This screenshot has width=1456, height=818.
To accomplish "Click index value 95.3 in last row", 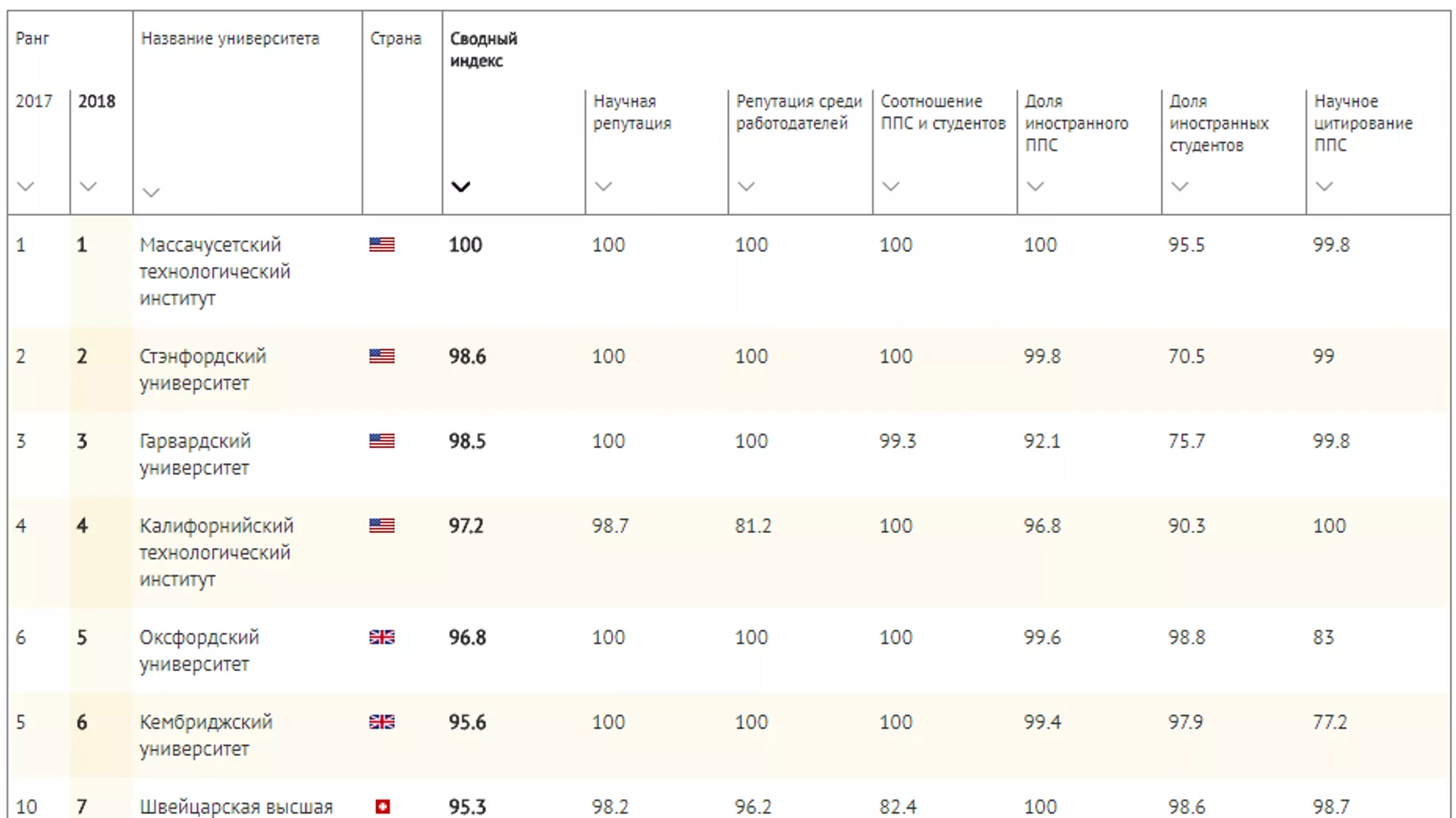I will (x=467, y=807).
